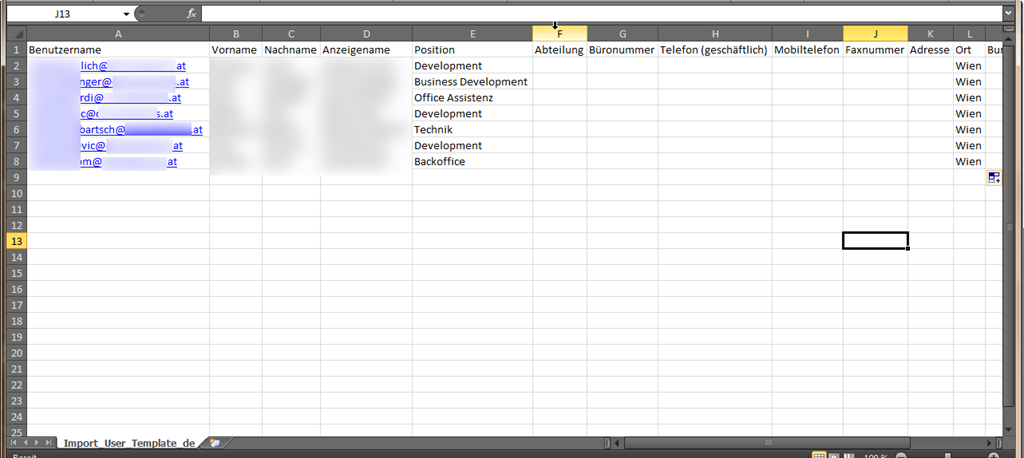Click the selected cell J13
This screenshot has width=1024, height=458.
876,241
